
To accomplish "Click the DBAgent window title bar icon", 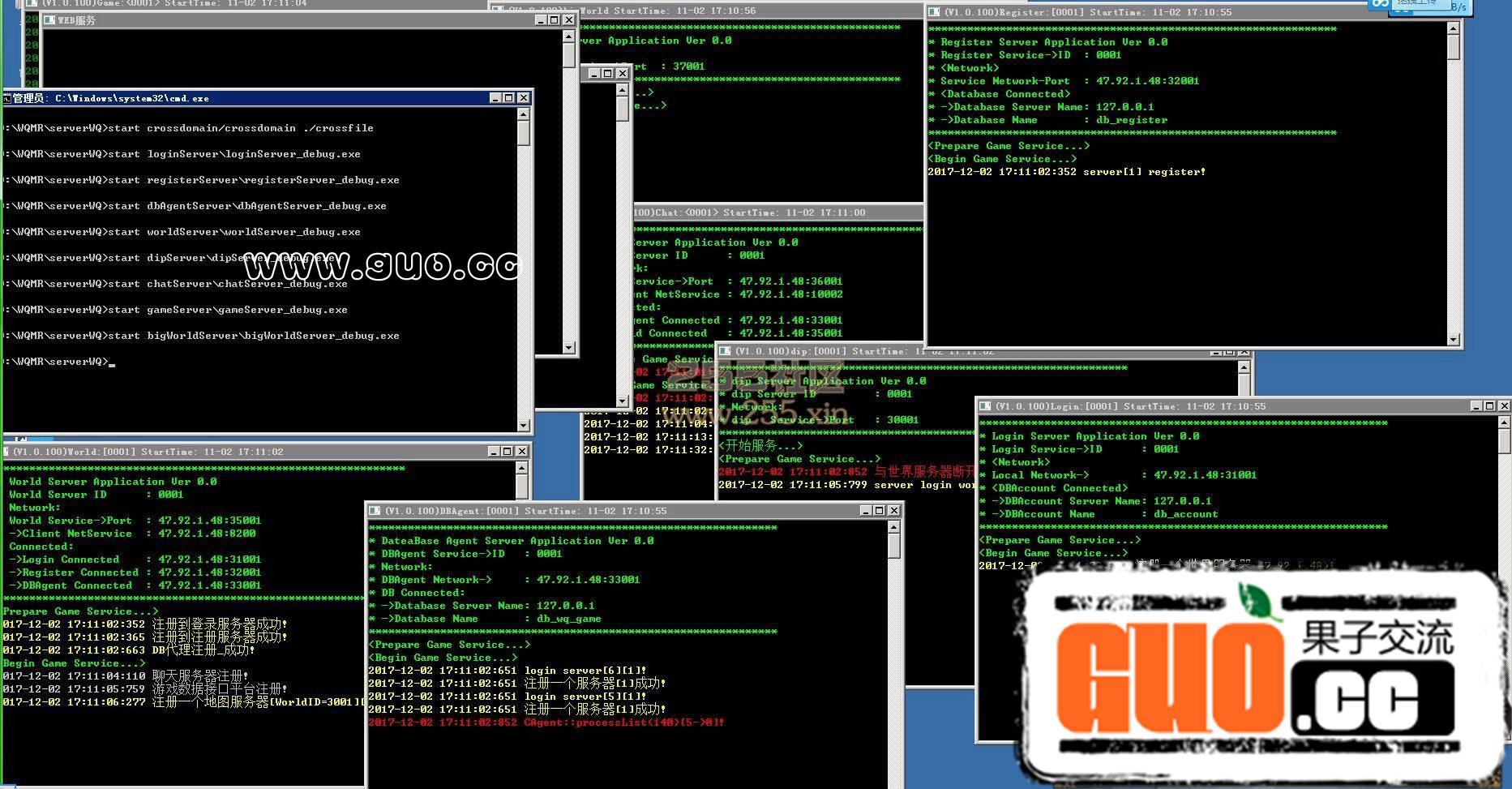I will click(375, 511).
